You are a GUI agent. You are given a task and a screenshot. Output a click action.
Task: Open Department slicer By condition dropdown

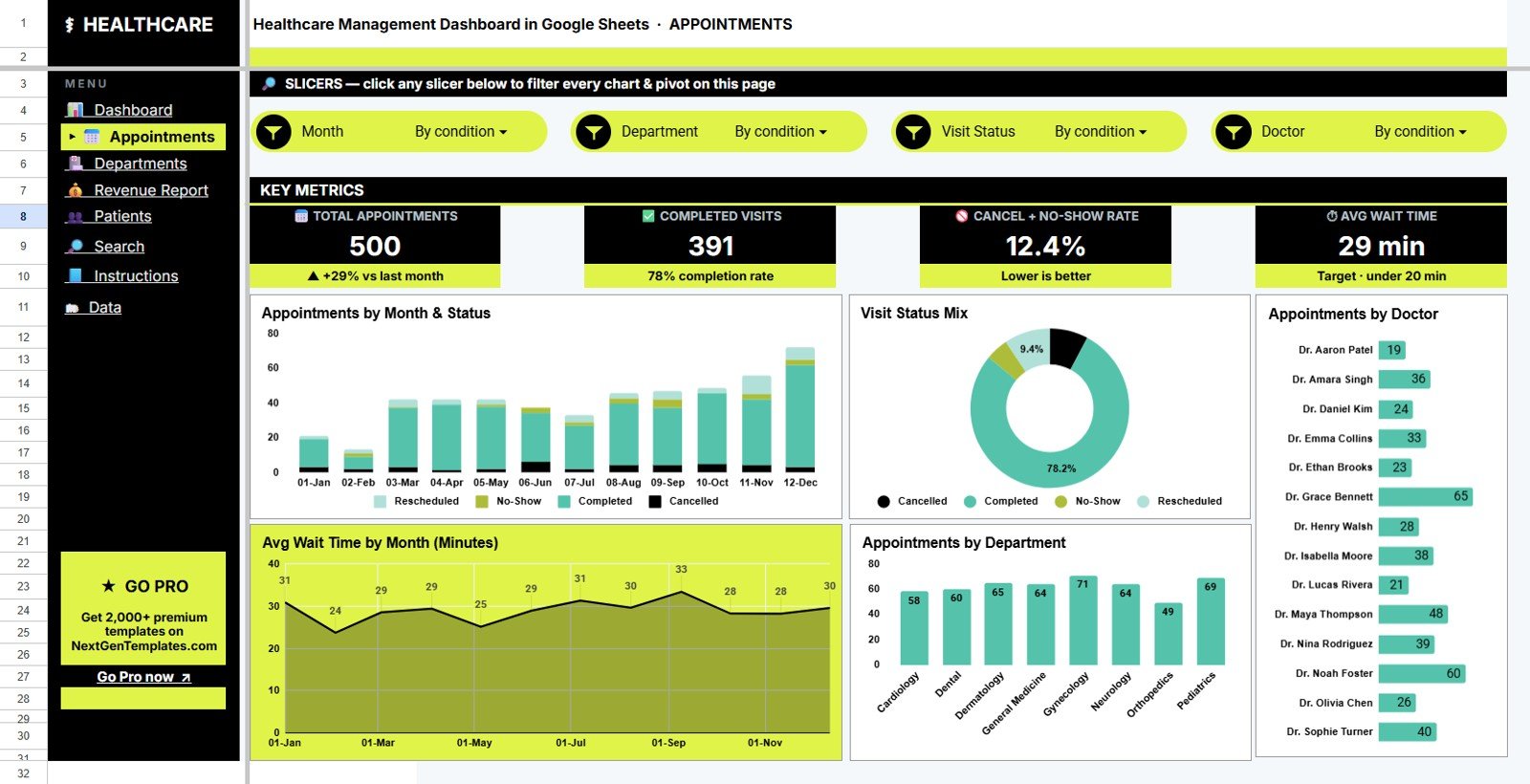point(781,132)
